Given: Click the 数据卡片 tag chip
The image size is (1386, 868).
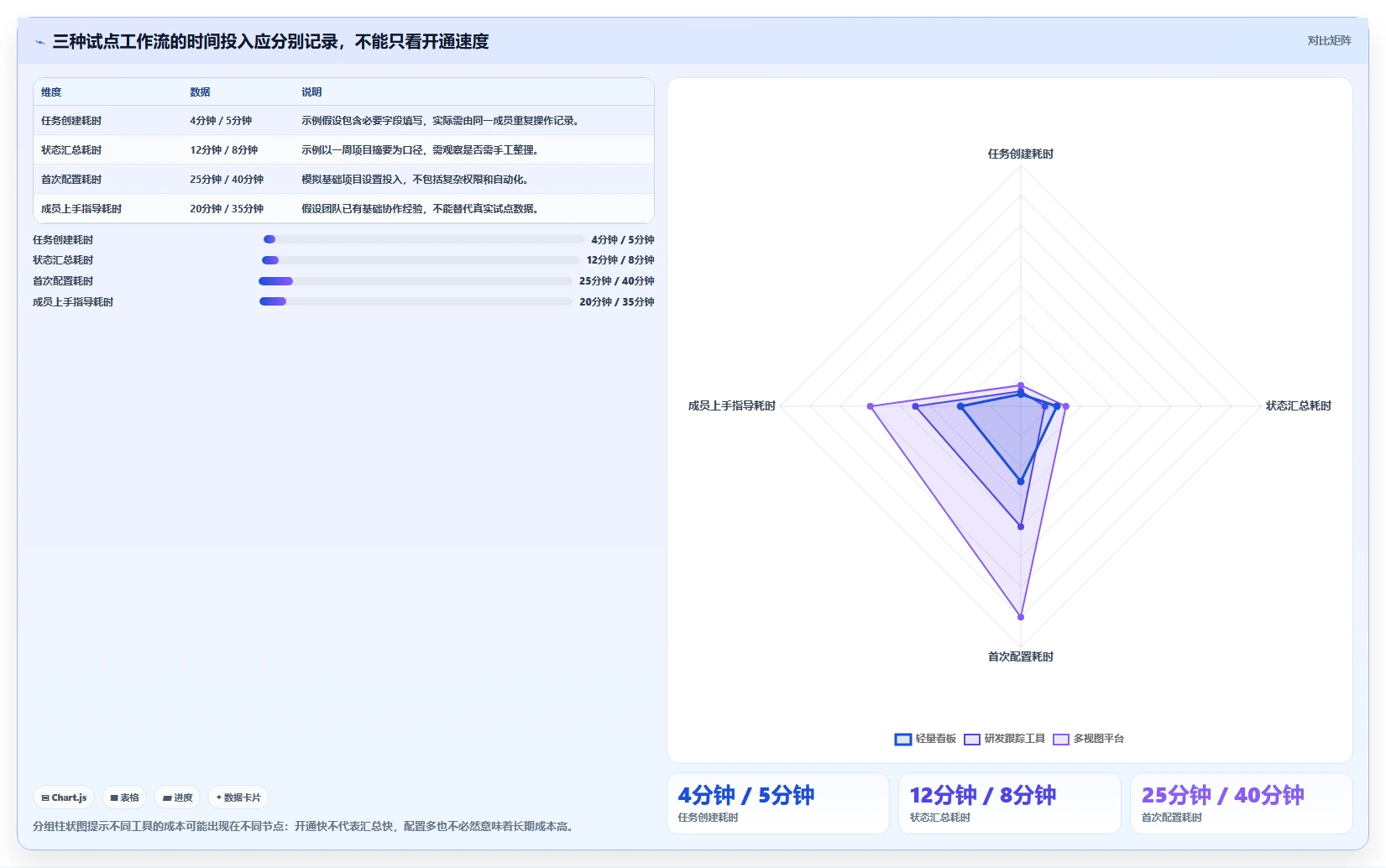Looking at the screenshot, I should pyautogui.click(x=238, y=797).
